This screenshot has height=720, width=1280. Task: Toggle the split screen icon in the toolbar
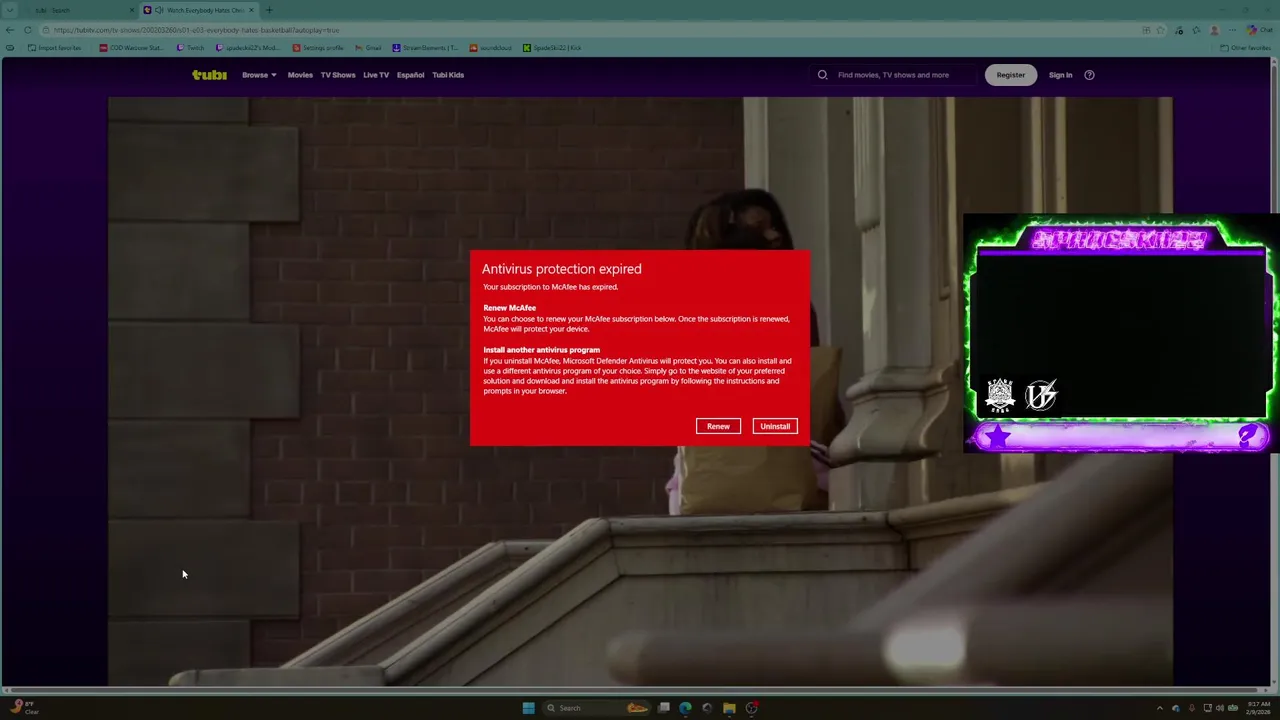1146,30
